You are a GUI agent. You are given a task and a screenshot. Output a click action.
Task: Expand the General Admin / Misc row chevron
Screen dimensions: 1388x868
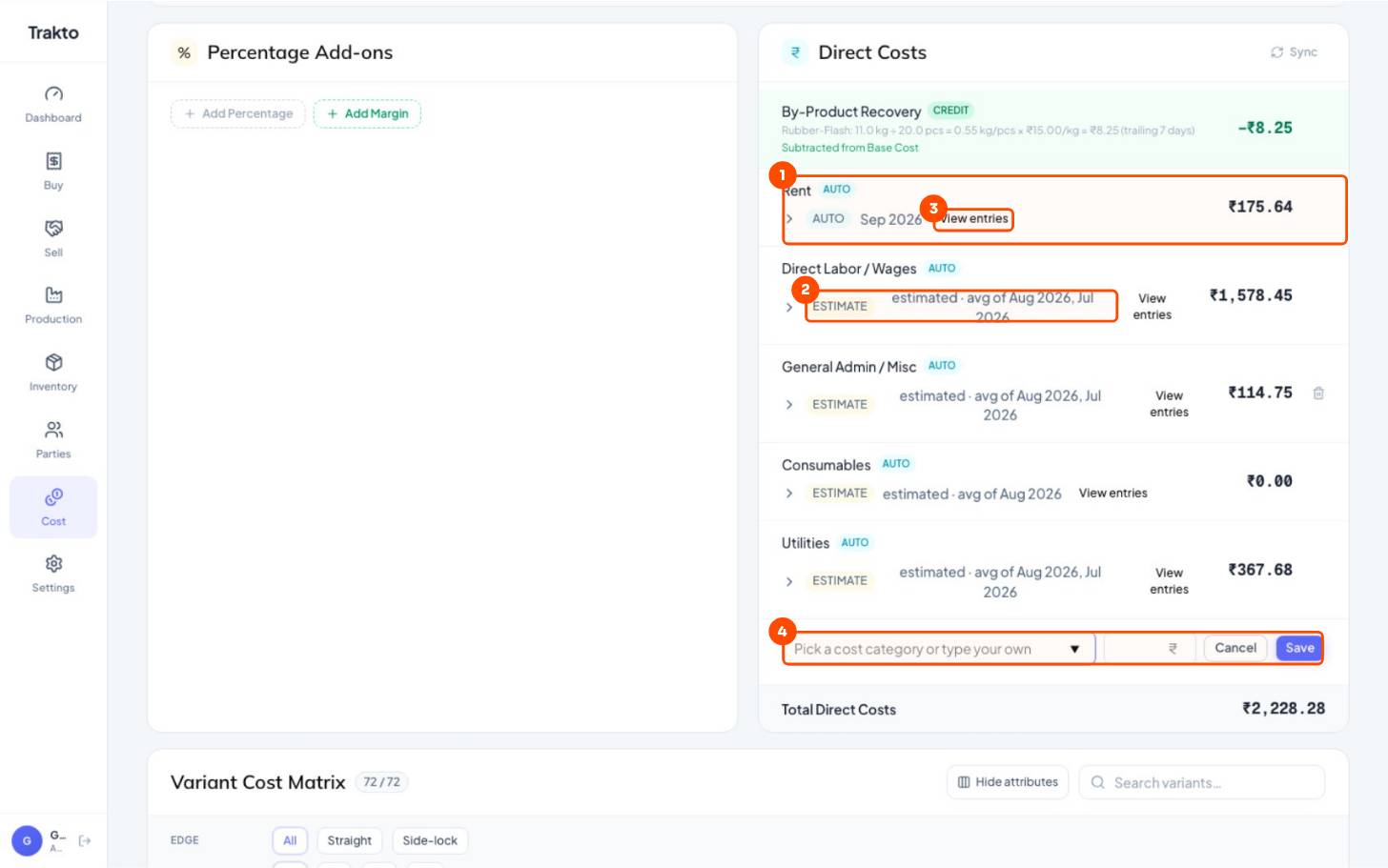tap(789, 404)
